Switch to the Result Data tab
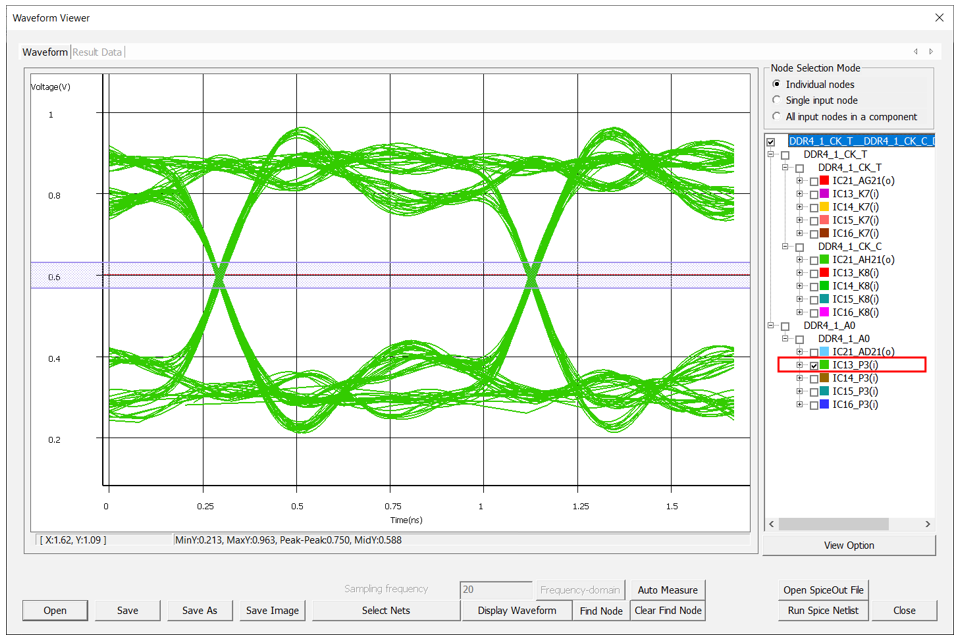 tap(97, 52)
